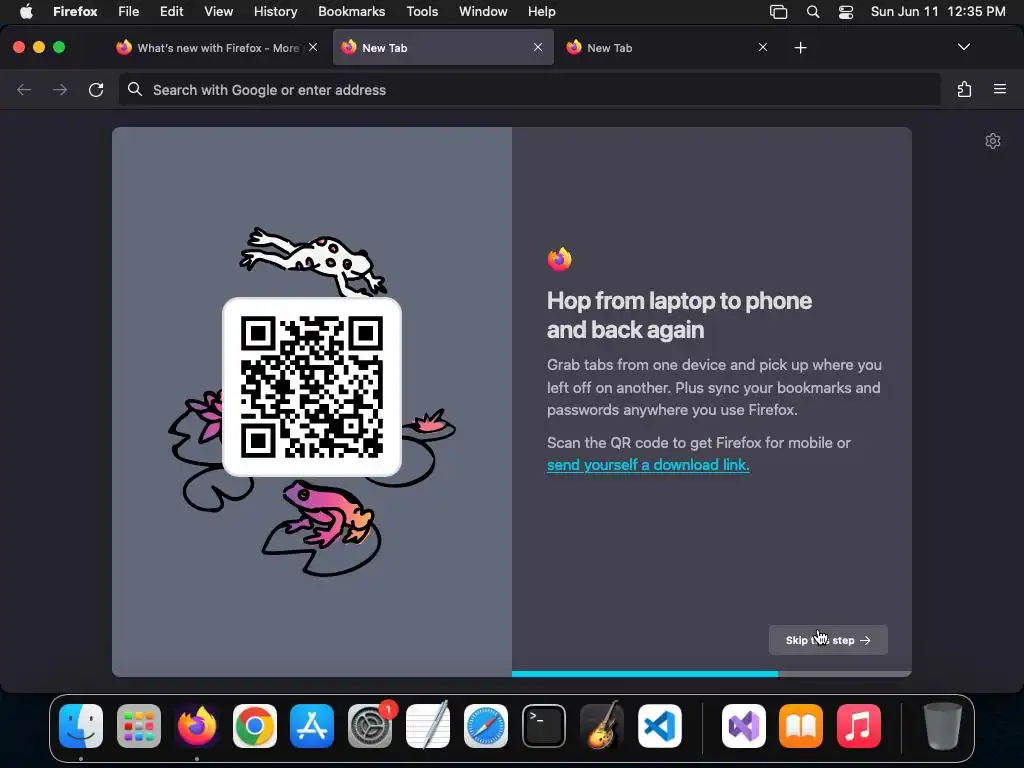Close the What's new with Firefox tab
The image size is (1024, 768).
(x=313, y=47)
